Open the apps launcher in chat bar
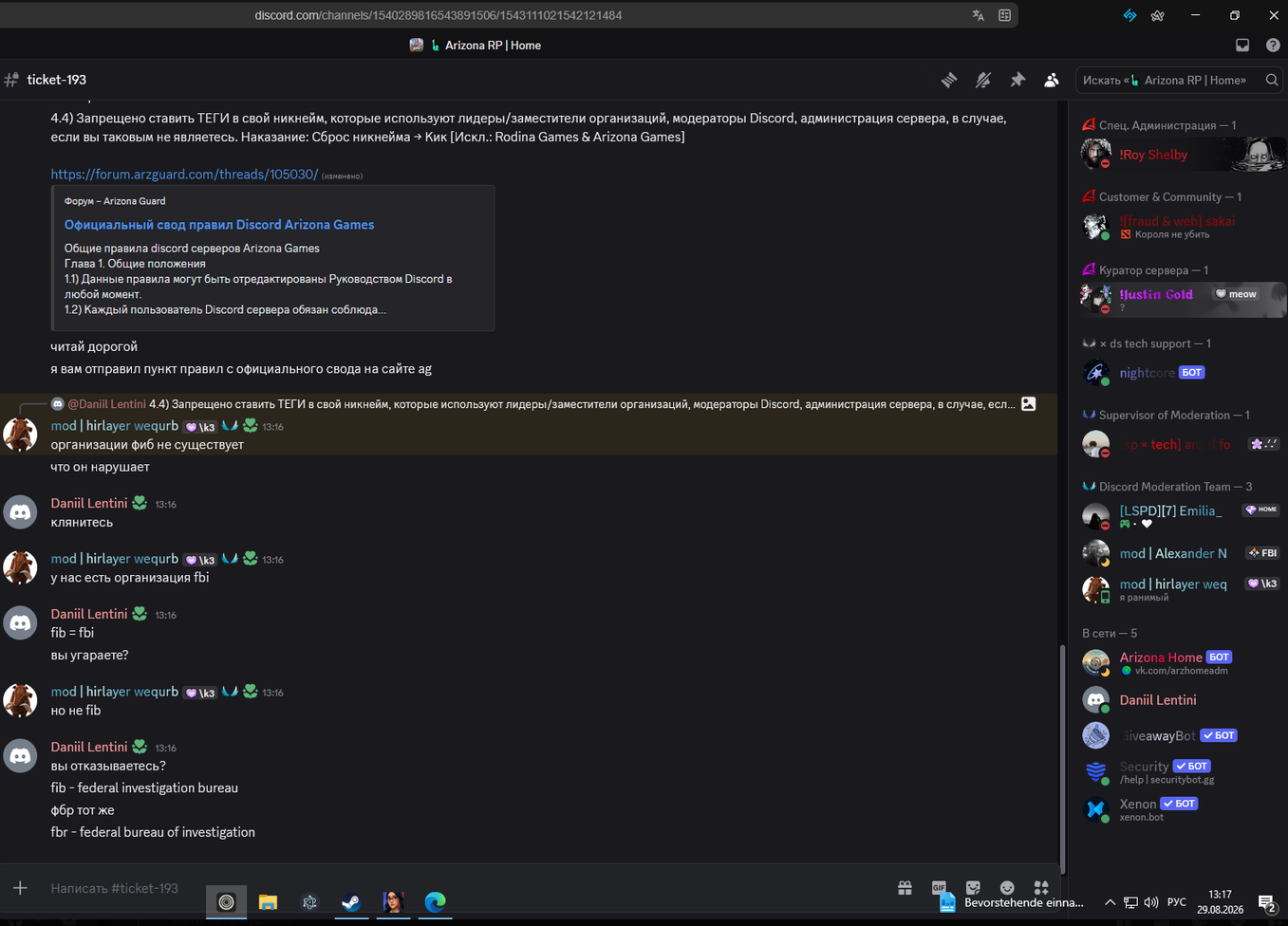Viewport: 1288px width, 926px height. pyautogui.click(x=1041, y=888)
